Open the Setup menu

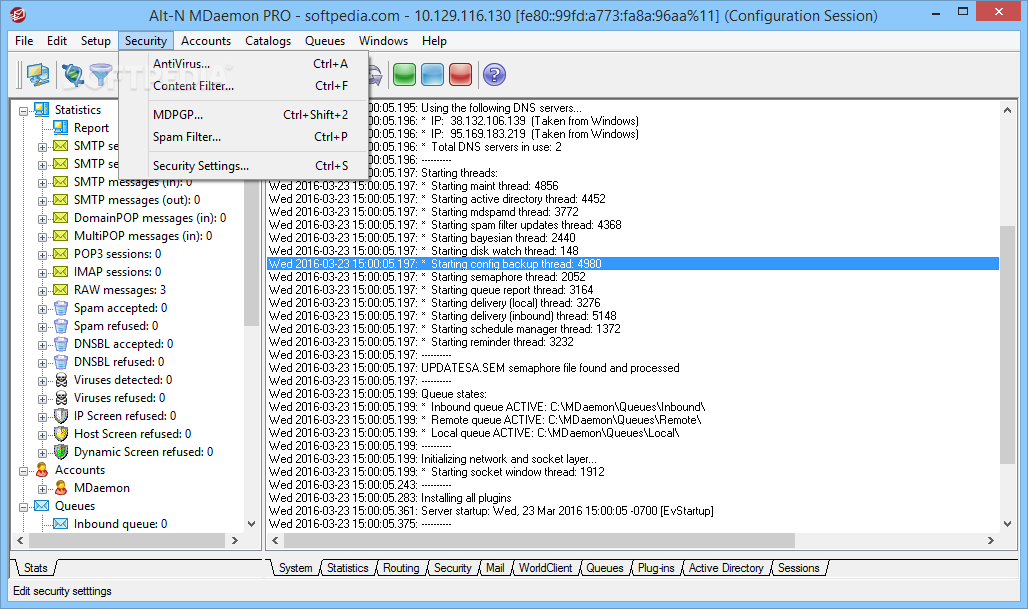click(x=96, y=41)
